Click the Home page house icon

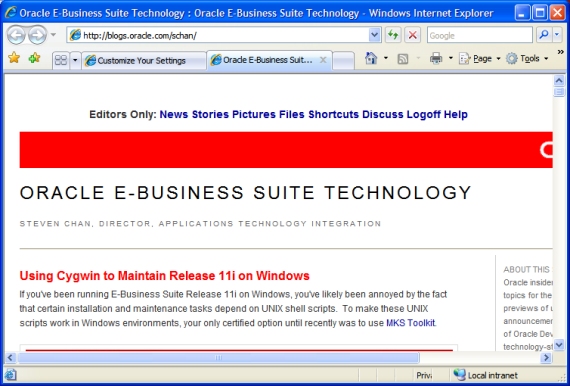point(371,58)
